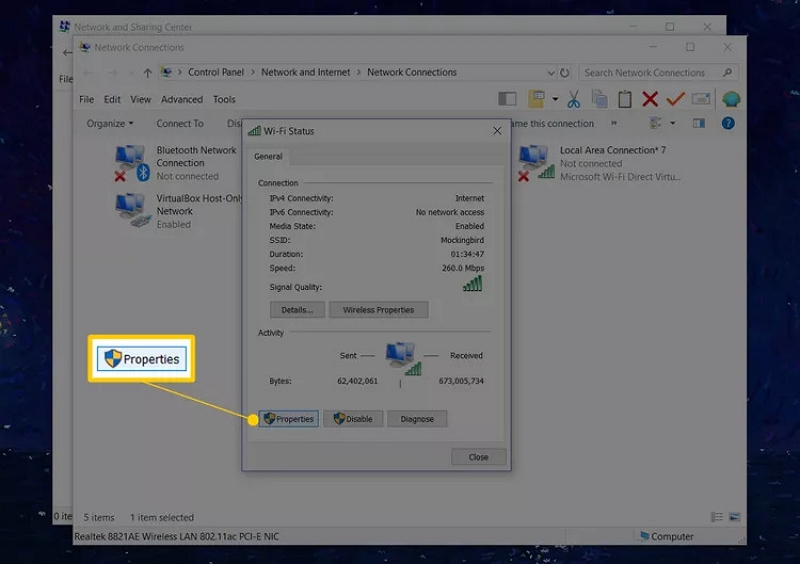Expand the Organize dropdown
The image size is (800, 564).
click(x=110, y=124)
